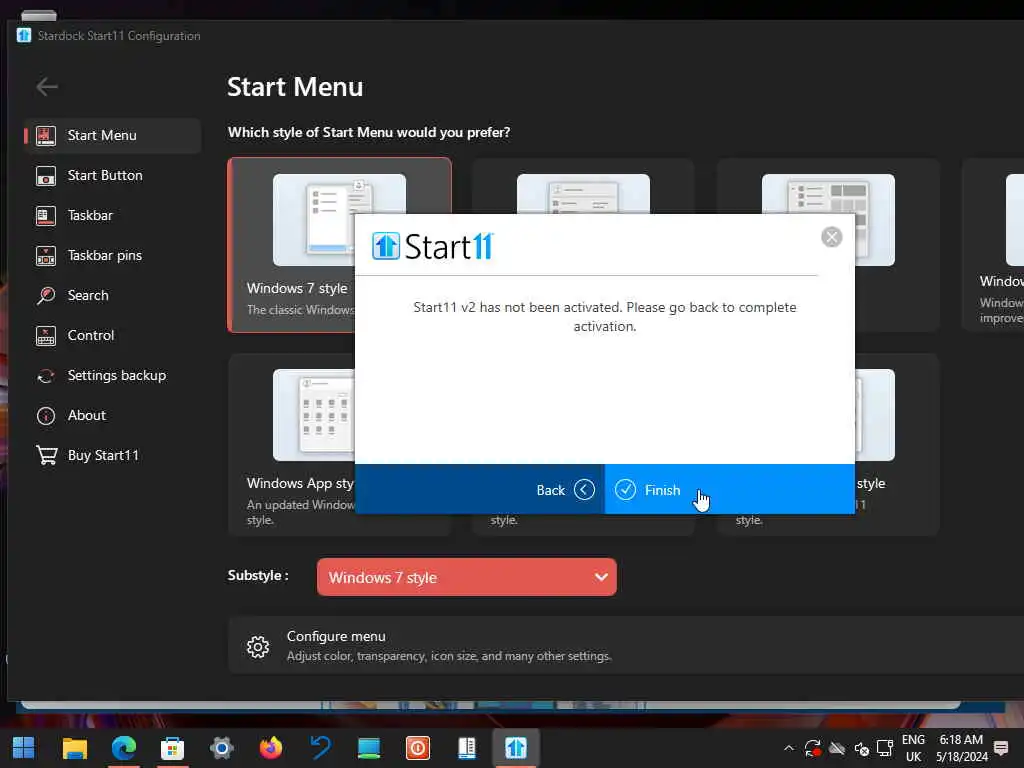Open the Substyle Windows 7 style dropdown
Viewport: 1024px width, 768px height.
[x=466, y=577]
